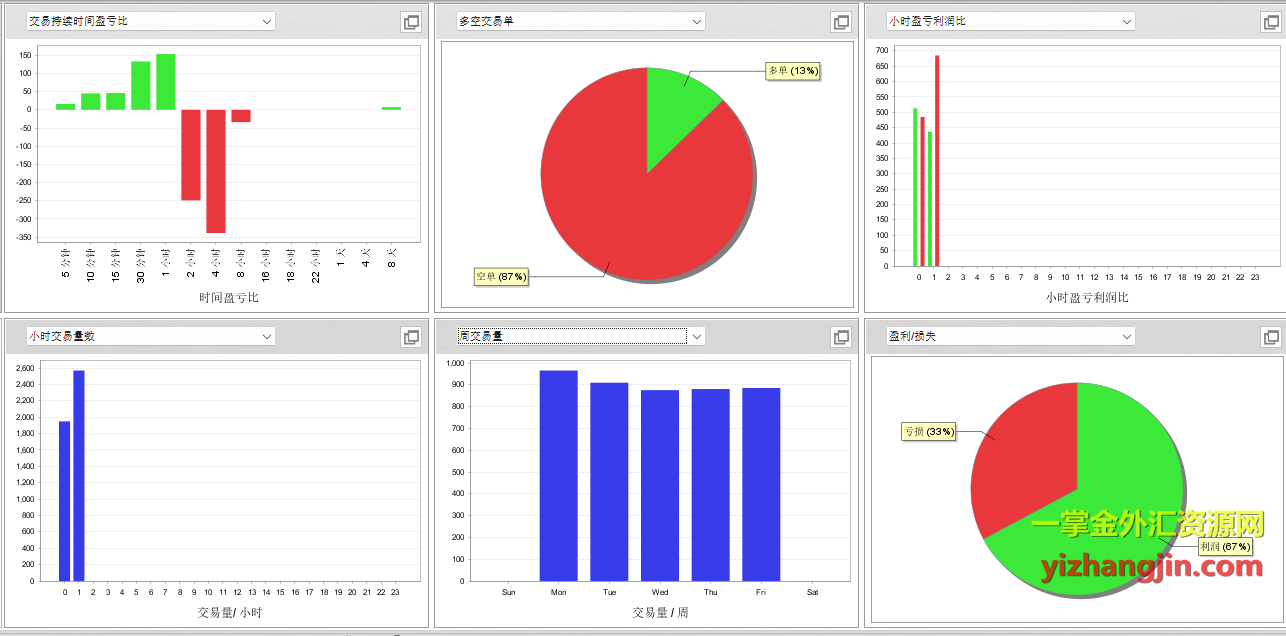The height and width of the screenshot is (636, 1286).
Task: Pop out the 周交易量 chart panel
Action: pos(841,338)
